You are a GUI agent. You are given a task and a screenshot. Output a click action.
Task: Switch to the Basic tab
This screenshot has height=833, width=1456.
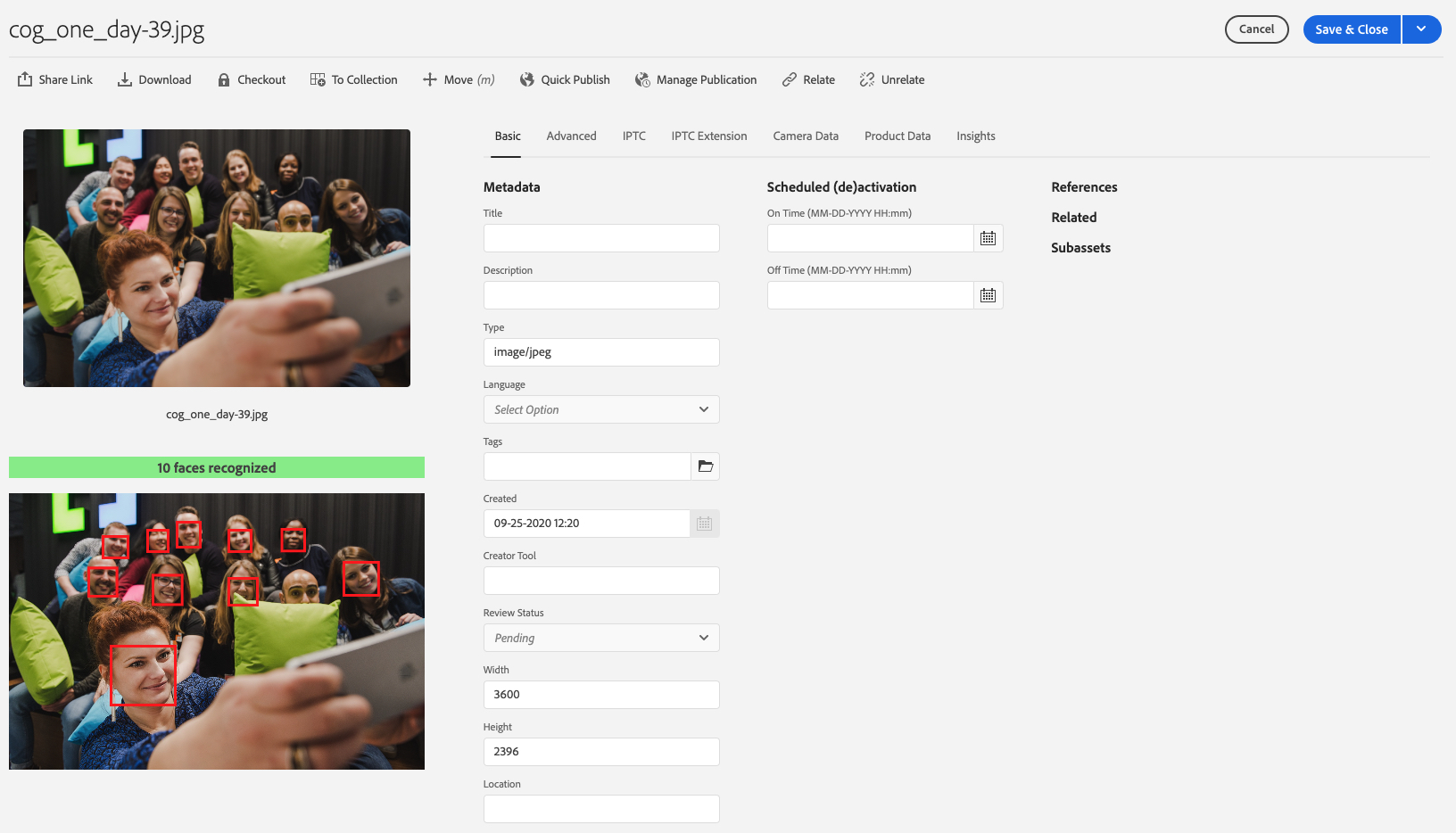(x=508, y=136)
